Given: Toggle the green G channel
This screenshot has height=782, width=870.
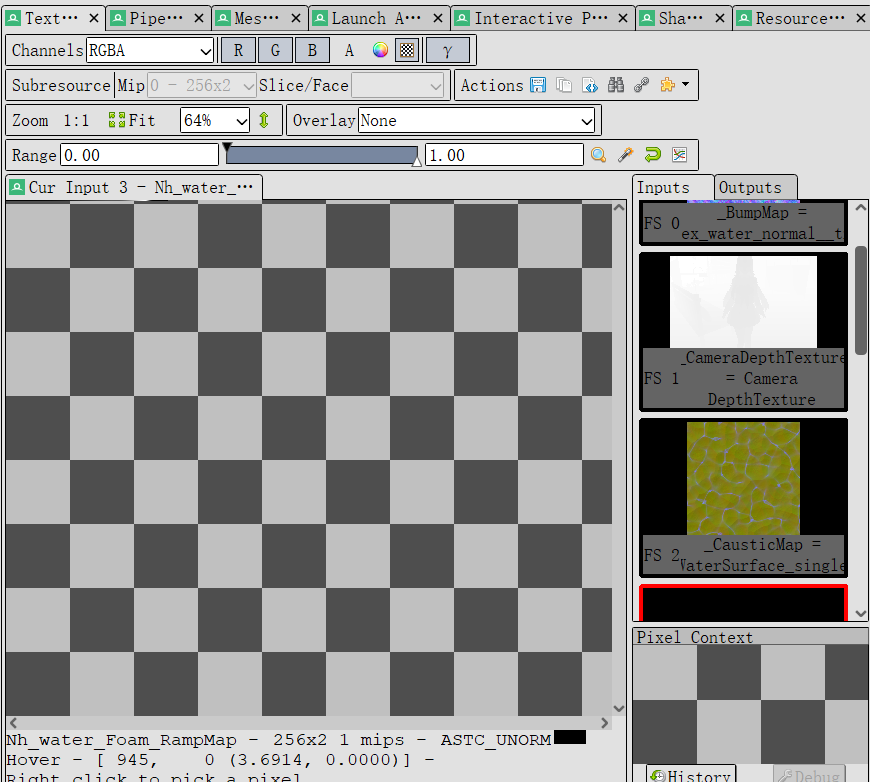Looking at the screenshot, I should click(275, 51).
